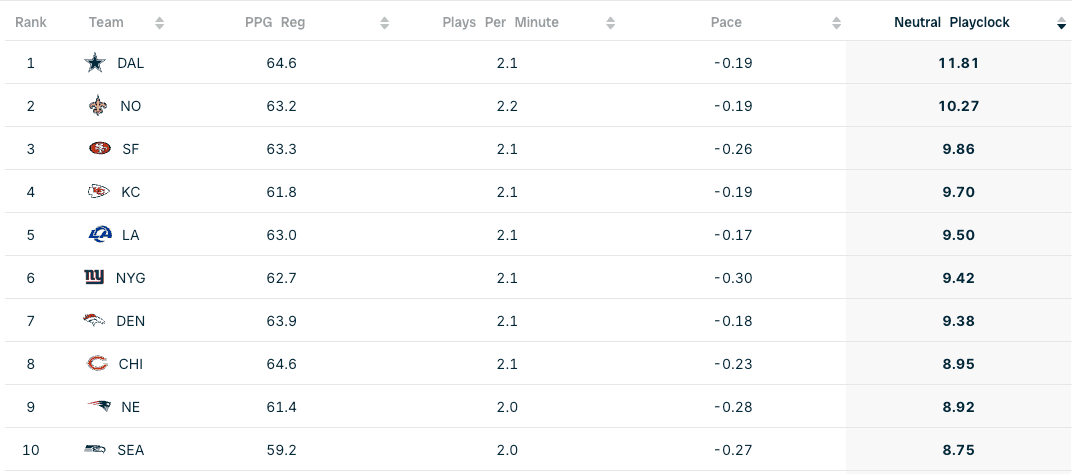Click the Kansas City Chiefs arrowhead logo
The height and width of the screenshot is (474, 1072).
[98, 192]
